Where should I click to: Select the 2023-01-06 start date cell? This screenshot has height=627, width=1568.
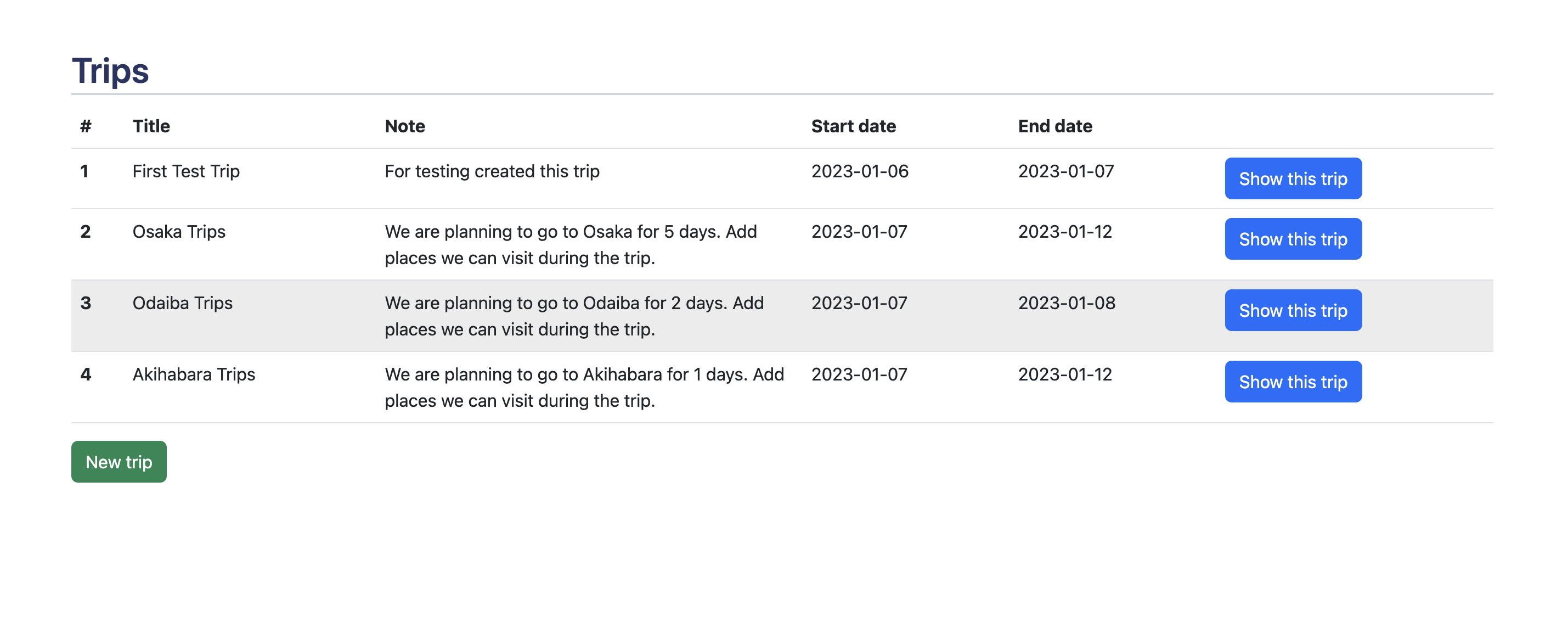point(860,171)
